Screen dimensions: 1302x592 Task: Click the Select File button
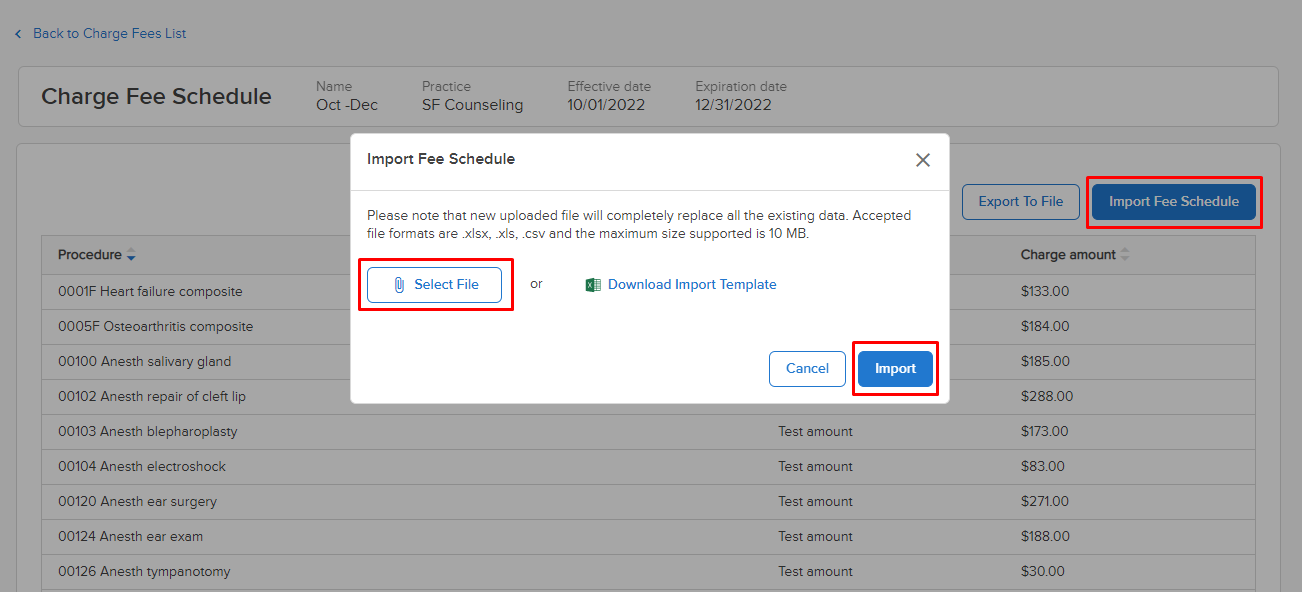pyautogui.click(x=435, y=284)
